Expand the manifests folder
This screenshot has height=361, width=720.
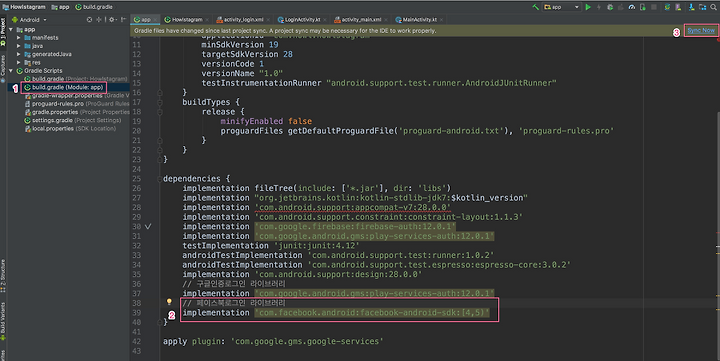[x=19, y=38]
